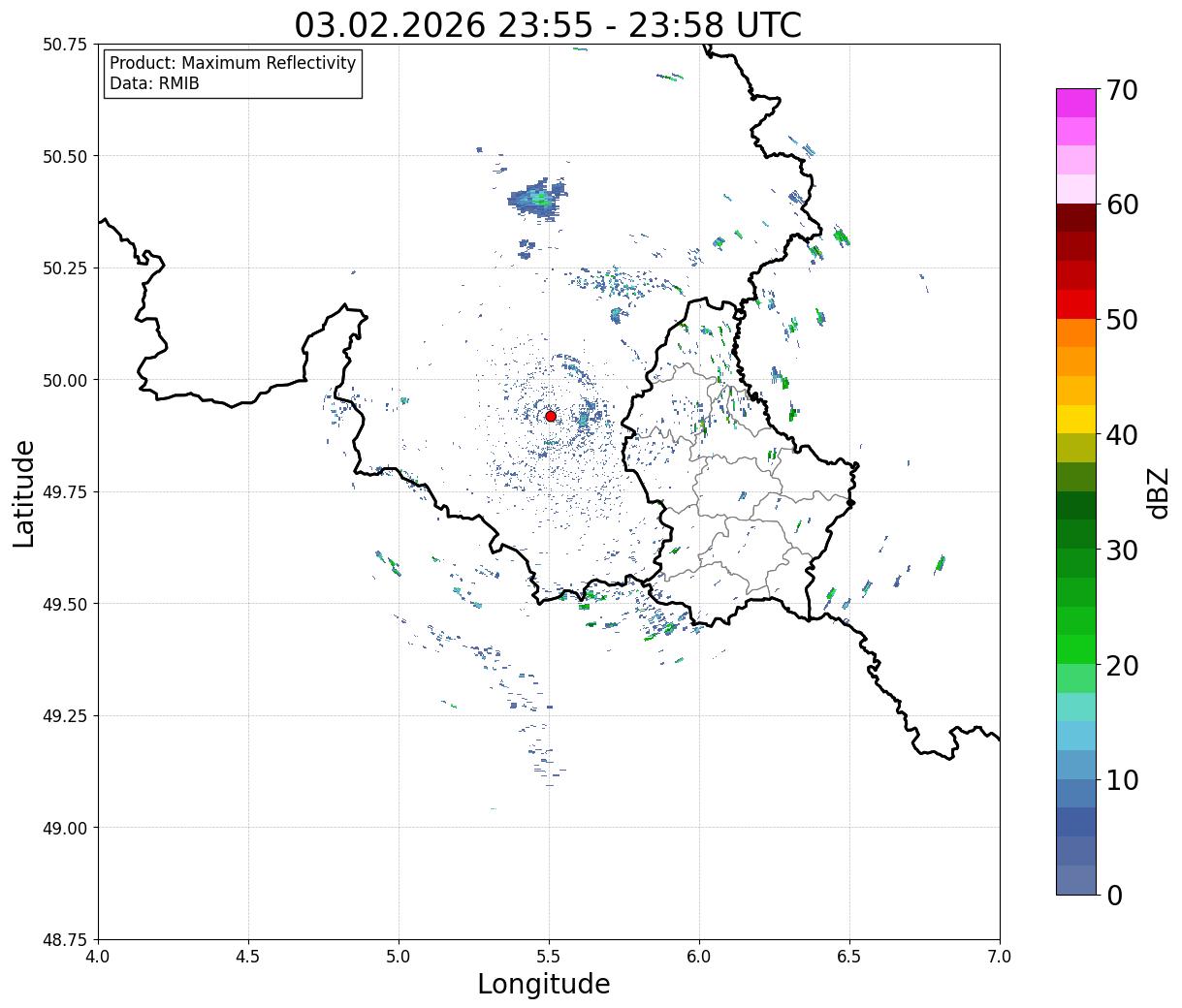The width and height of the screenshot is (1182, 1008).
Task: Click longitude tick label 6.5
Action: point(849,957)
